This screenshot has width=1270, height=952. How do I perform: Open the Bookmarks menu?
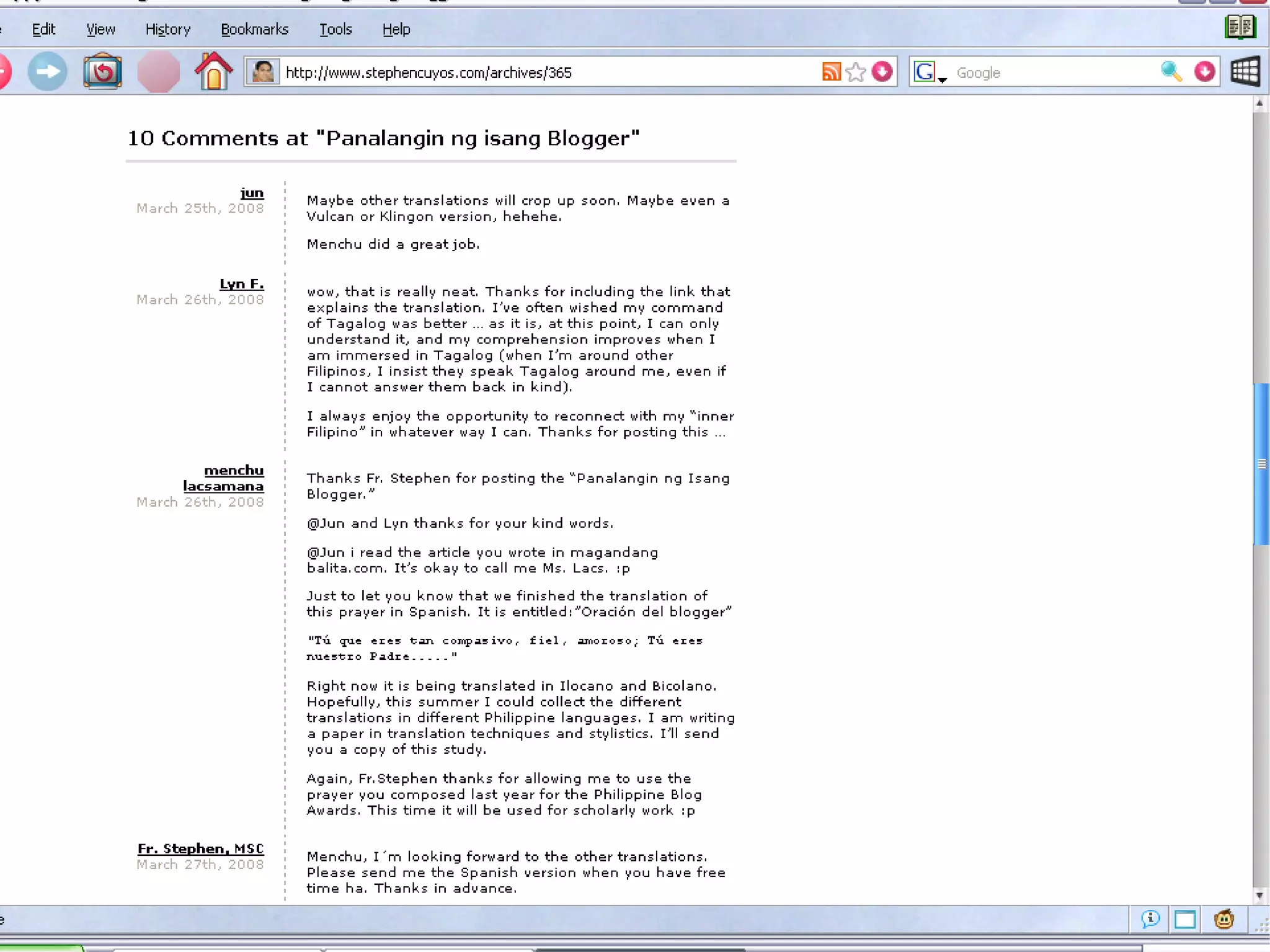pos(254,29)
